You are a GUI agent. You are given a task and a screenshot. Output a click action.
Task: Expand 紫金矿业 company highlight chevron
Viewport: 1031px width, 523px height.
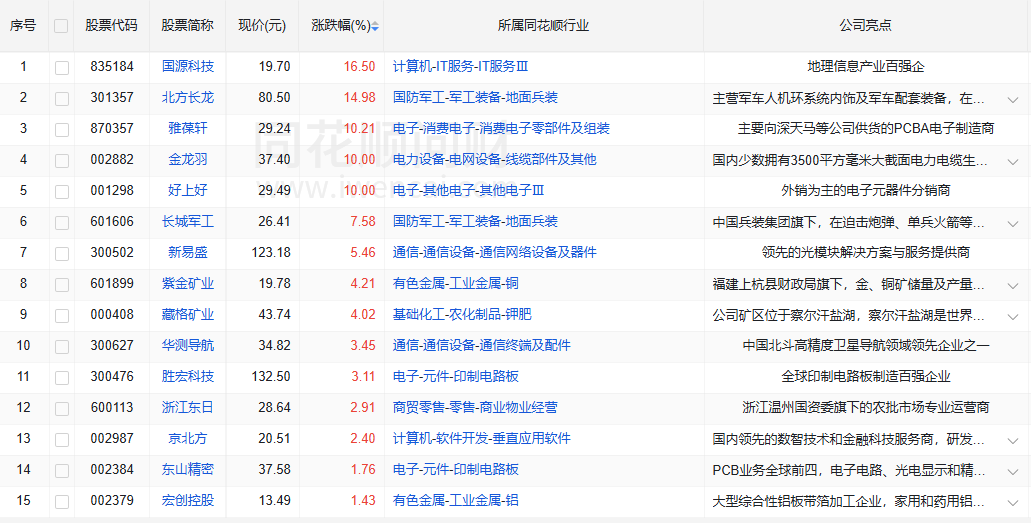(1013, 286)
